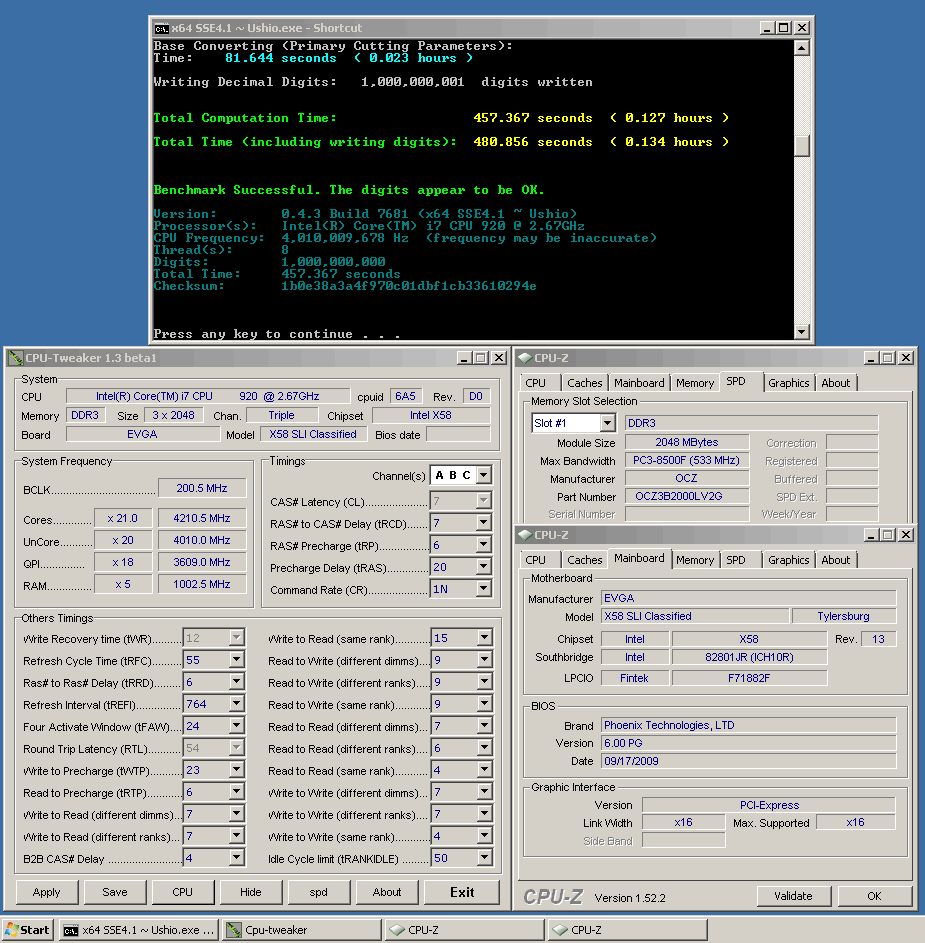Image resolution: width=925 pixels, height=943 pixels.
Task: Switch to Cpu-tweaker in the taskbar
Action: [301, 930]
